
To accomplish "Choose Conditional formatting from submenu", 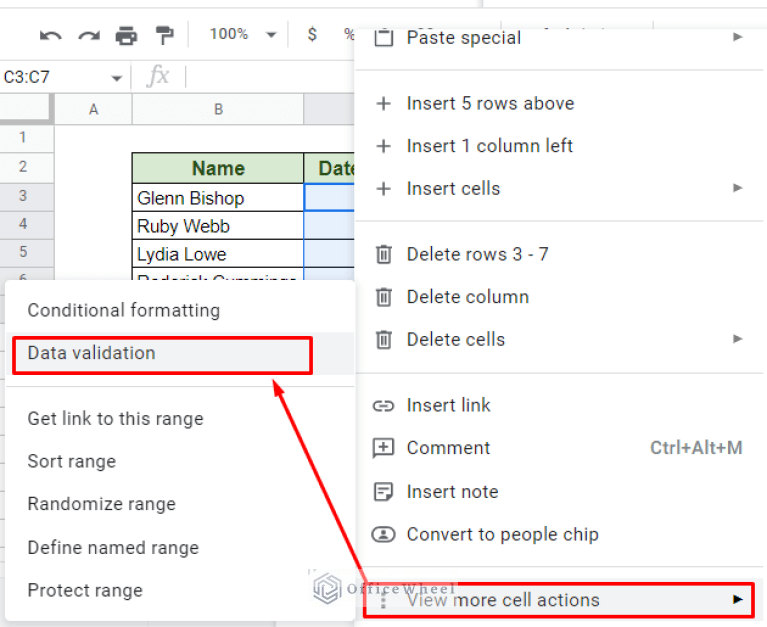I will tap(180, 311).
